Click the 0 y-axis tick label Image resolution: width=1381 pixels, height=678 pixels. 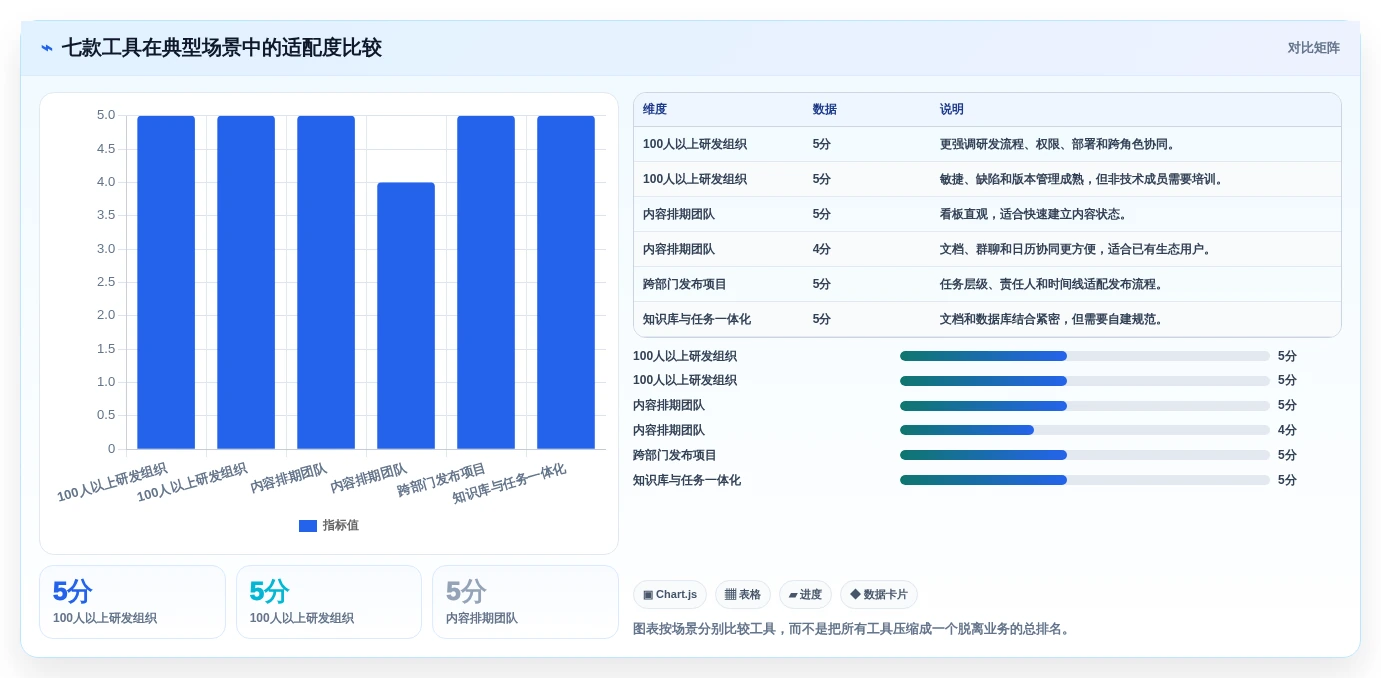pyautogui.click(x=112, y=449)
